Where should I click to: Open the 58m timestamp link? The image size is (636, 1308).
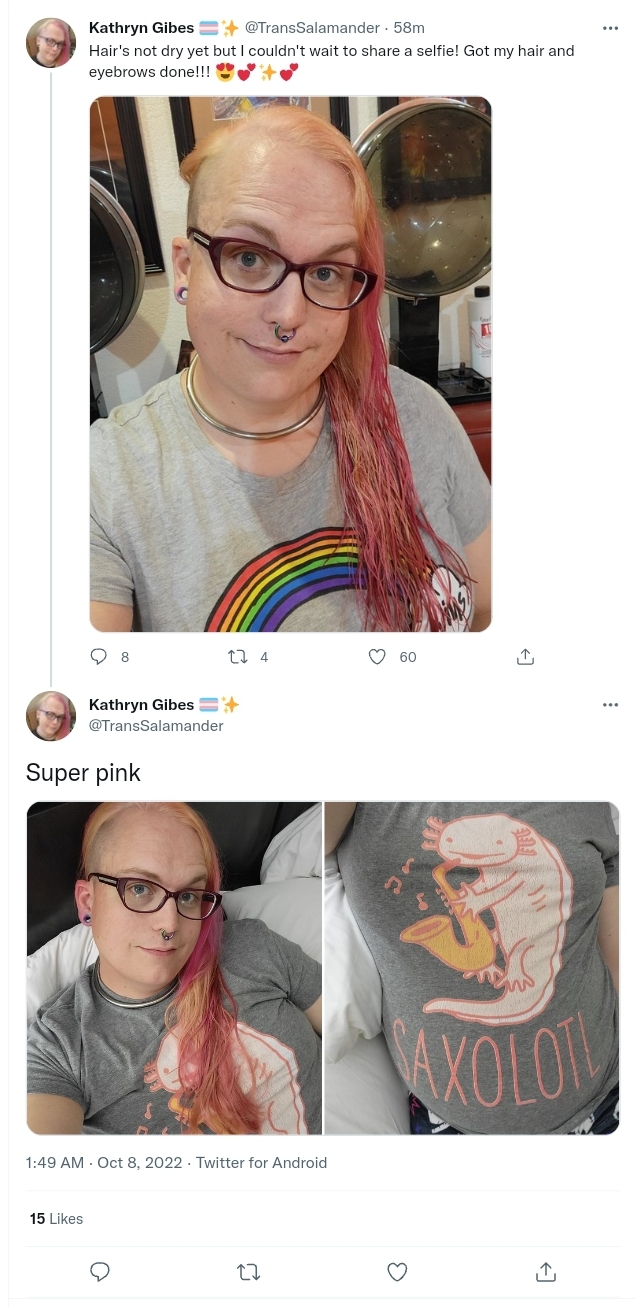click(x=409, y=28)
